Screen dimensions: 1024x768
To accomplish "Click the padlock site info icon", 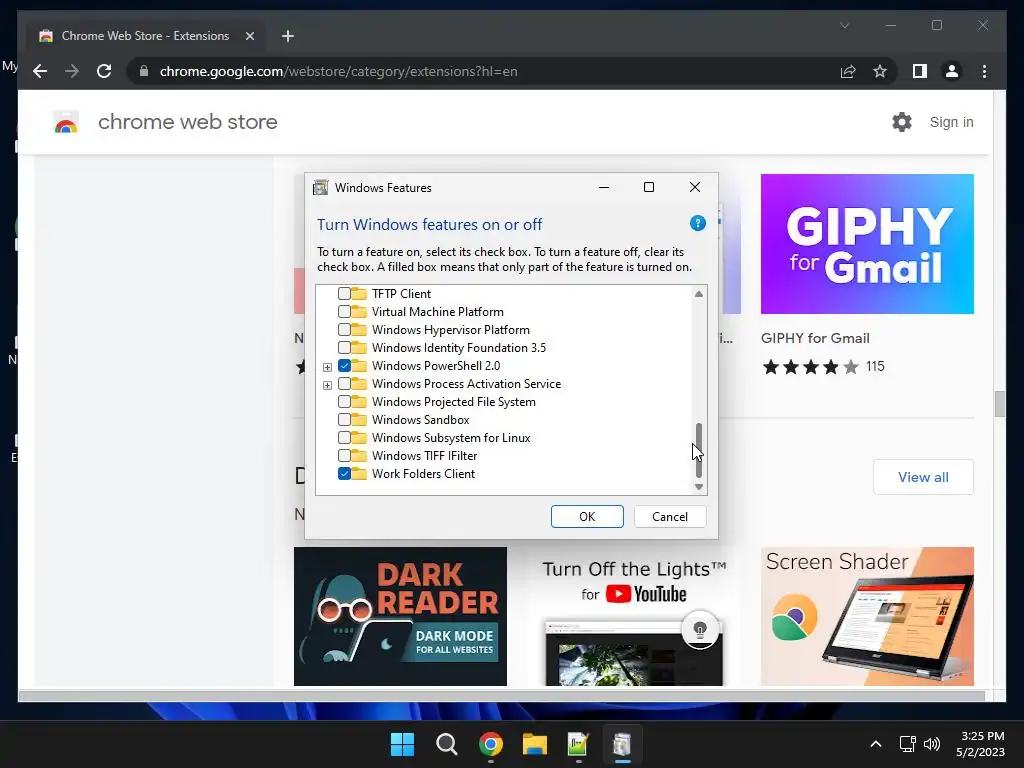I will (x=144, y=71).
